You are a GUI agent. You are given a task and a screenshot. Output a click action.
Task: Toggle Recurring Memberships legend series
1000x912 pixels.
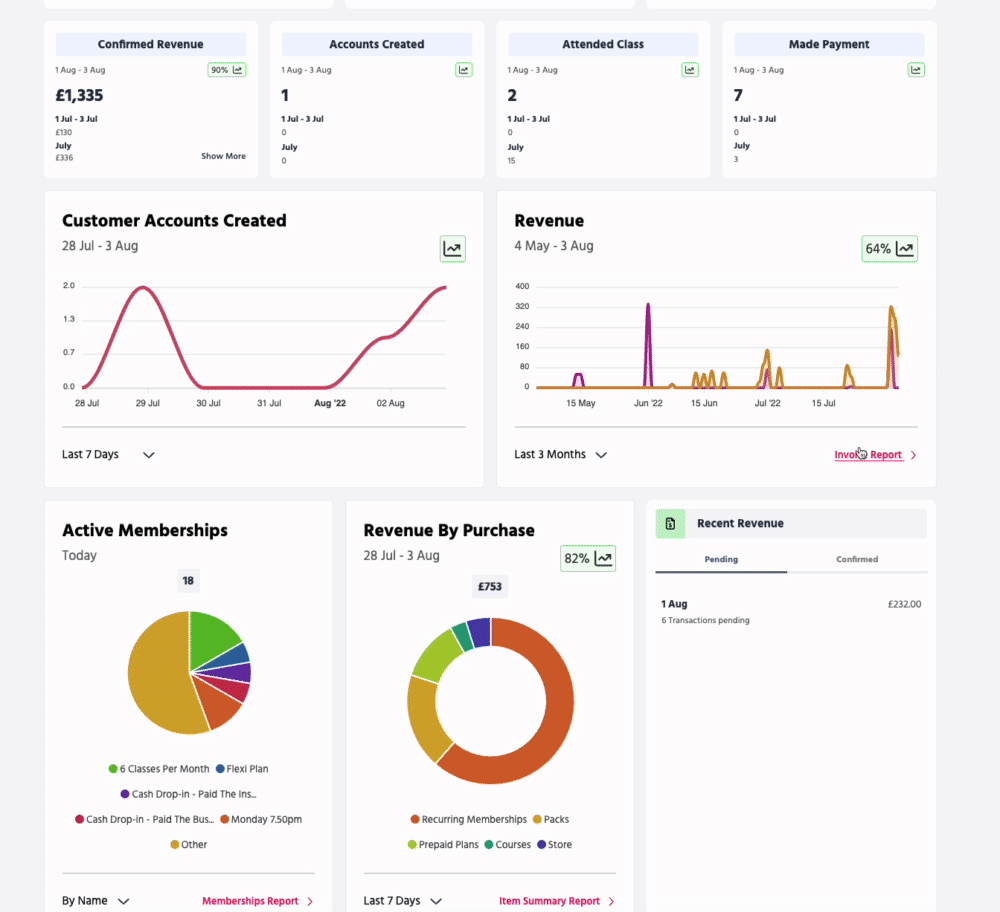click(x=467, y=819)
